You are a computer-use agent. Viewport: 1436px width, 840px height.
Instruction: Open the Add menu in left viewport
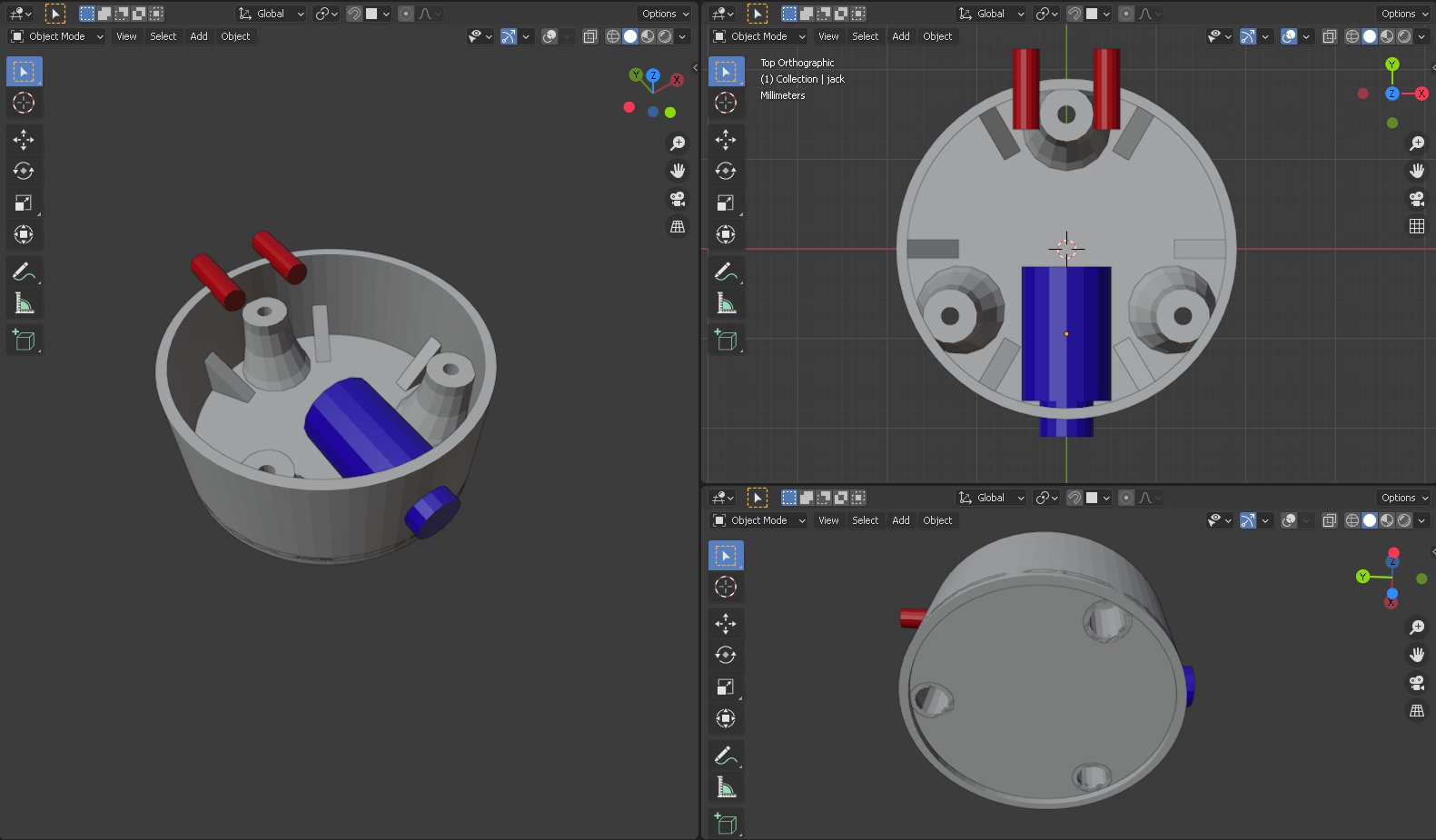[x=199, y=36]
